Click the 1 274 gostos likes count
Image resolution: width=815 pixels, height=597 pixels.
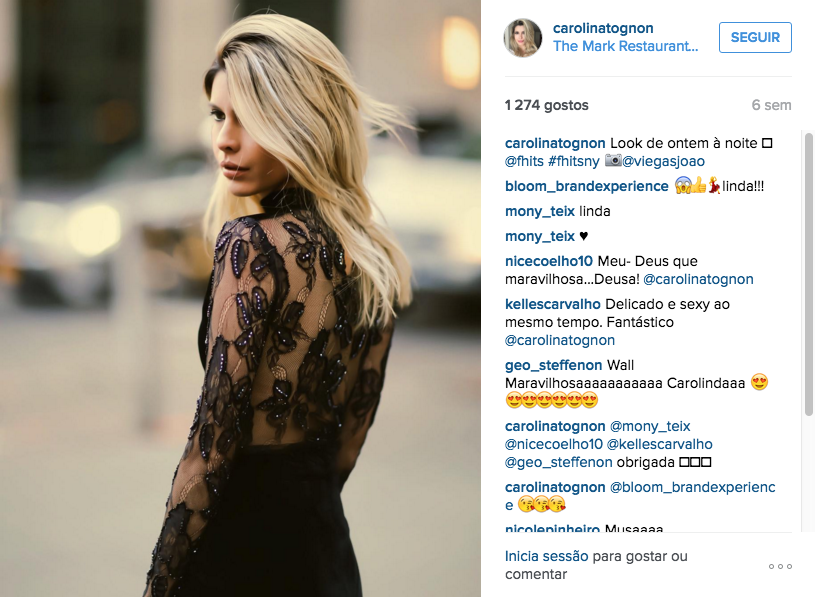coord(546,105)
